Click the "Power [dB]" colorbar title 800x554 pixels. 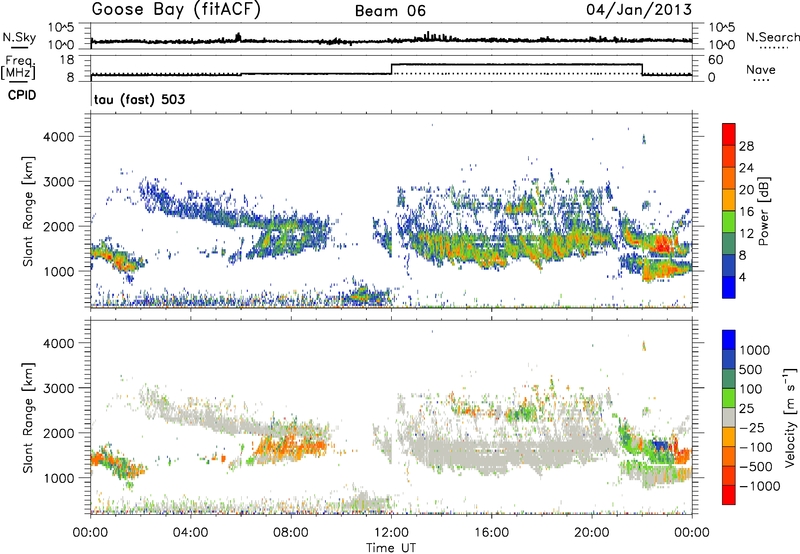point(764,211)
